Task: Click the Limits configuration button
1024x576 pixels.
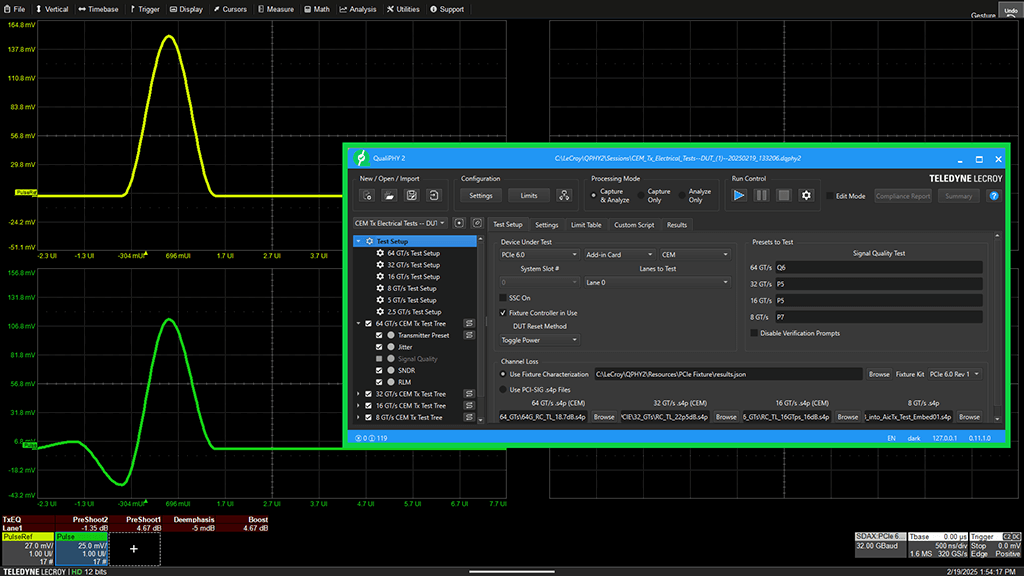Action: (x=529, y=196)
